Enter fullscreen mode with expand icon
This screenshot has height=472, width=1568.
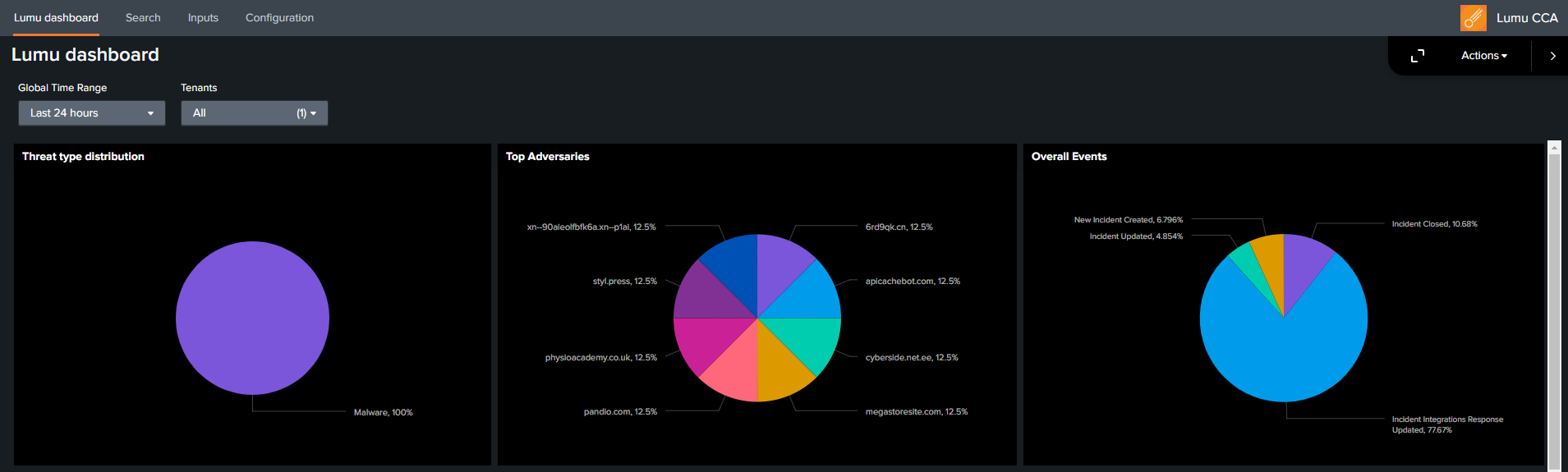pos(1417,56)
